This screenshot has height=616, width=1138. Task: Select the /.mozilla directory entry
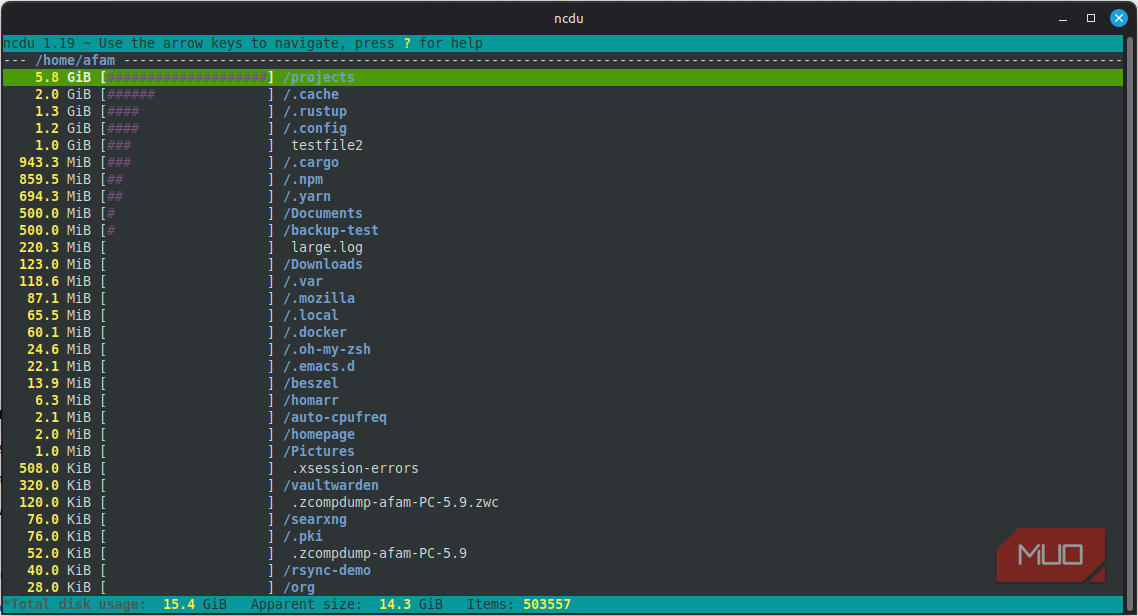[x=319, y=298]
